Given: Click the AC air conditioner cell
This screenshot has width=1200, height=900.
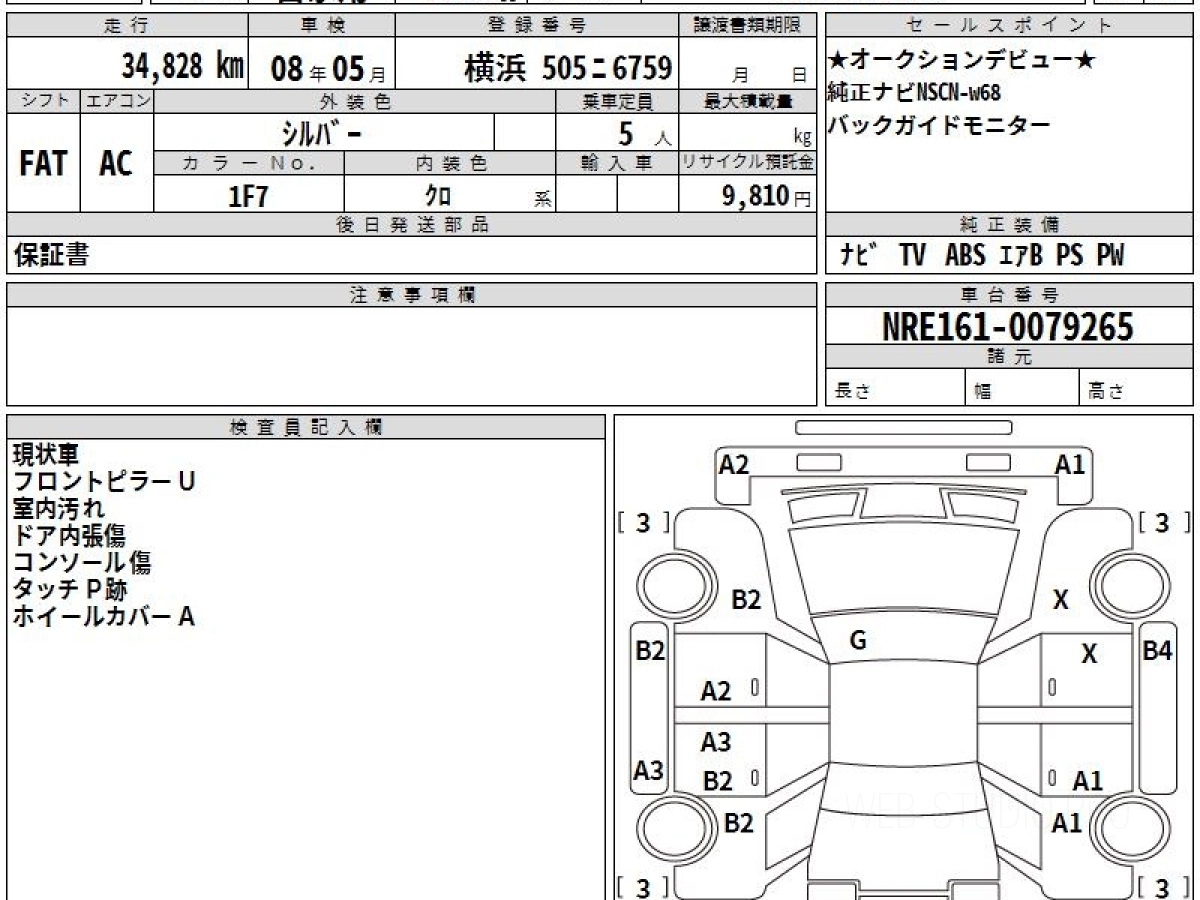Looking at the screenshot, I should pos(116,164).
